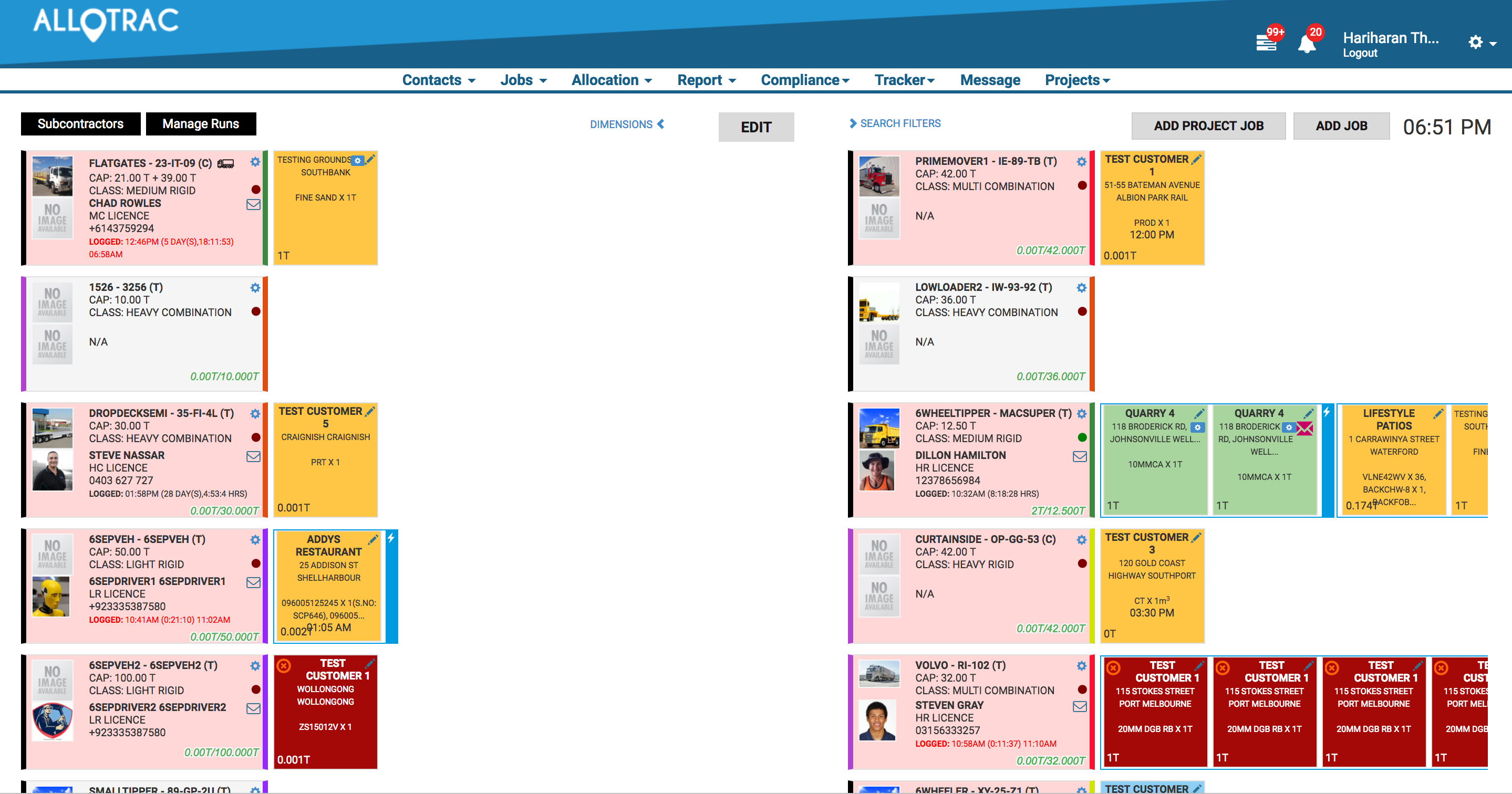1512x794 pixels.
Task: Open the Message menu item
Action: point(990,80)
